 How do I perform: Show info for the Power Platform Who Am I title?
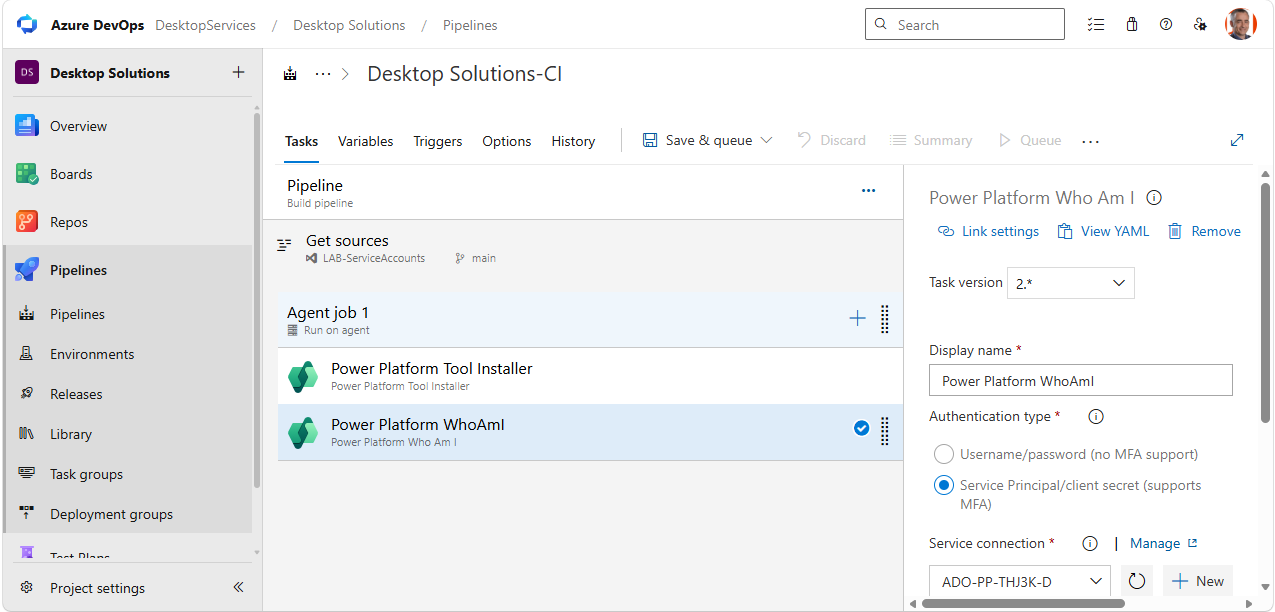click(1154, 198)
